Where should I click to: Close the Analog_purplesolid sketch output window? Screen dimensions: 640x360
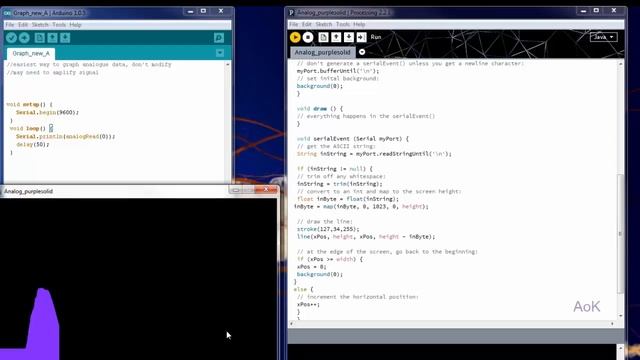[266, 190]
